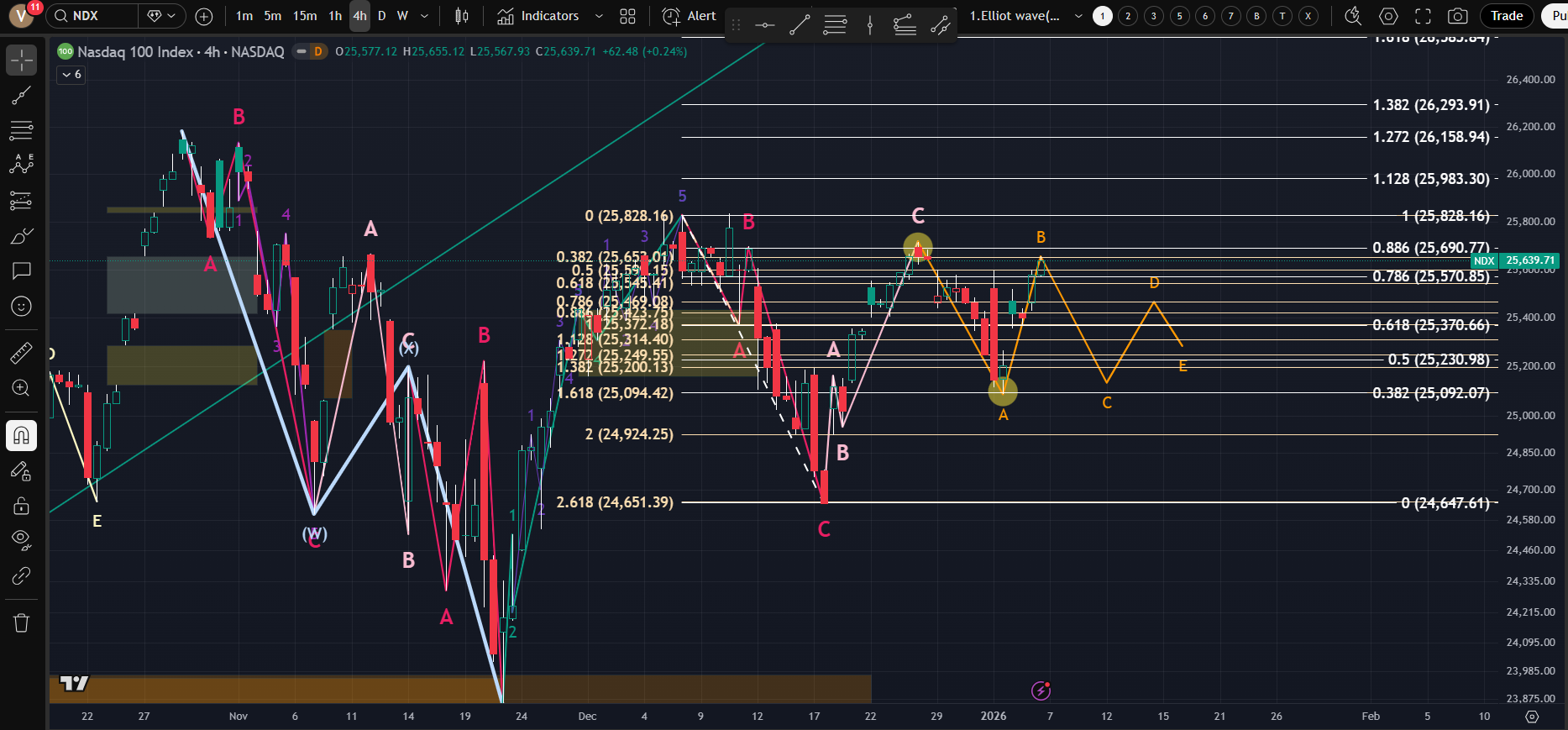Open chart settings hexagon icon

click(1389, 16)
